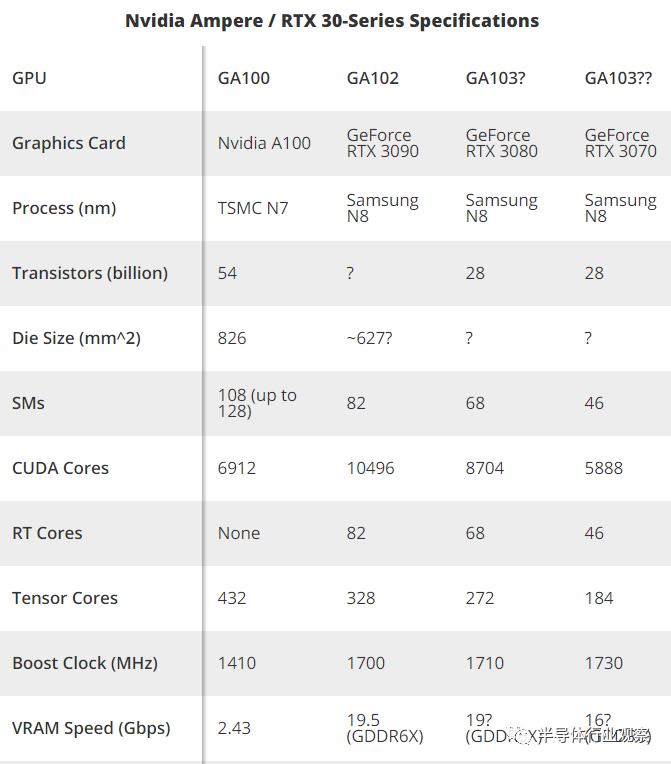This screenshot has width=671, height=764.
Task: Click the '~627?' die size value
Action: click(369, 338)
